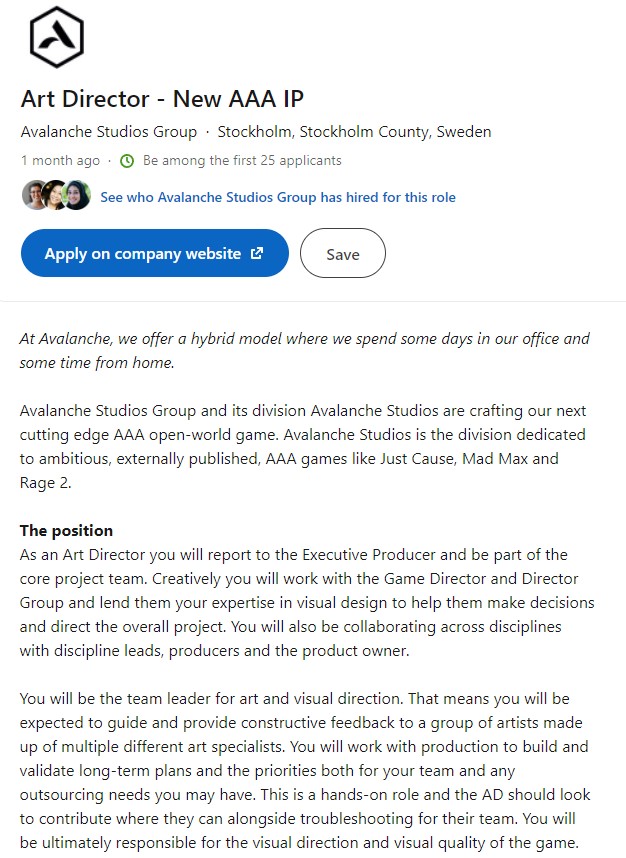
Task: Click the Art Director - New AAA IP title
Action: (x=162, y=99)
